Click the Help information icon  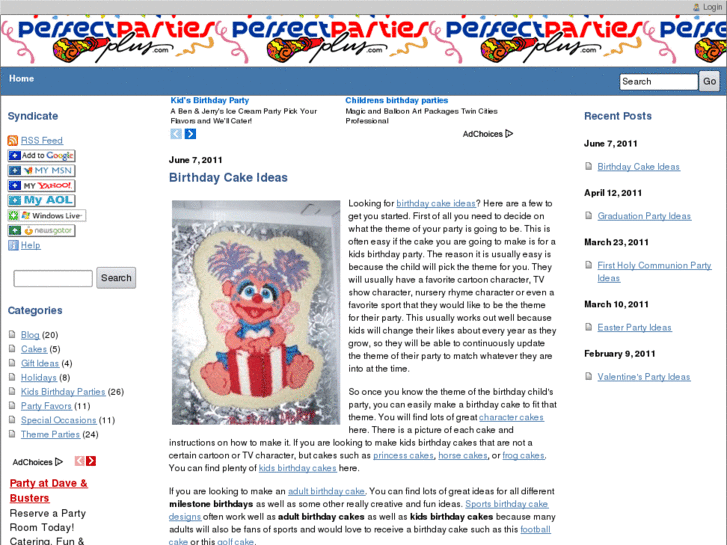click(13, 245)
